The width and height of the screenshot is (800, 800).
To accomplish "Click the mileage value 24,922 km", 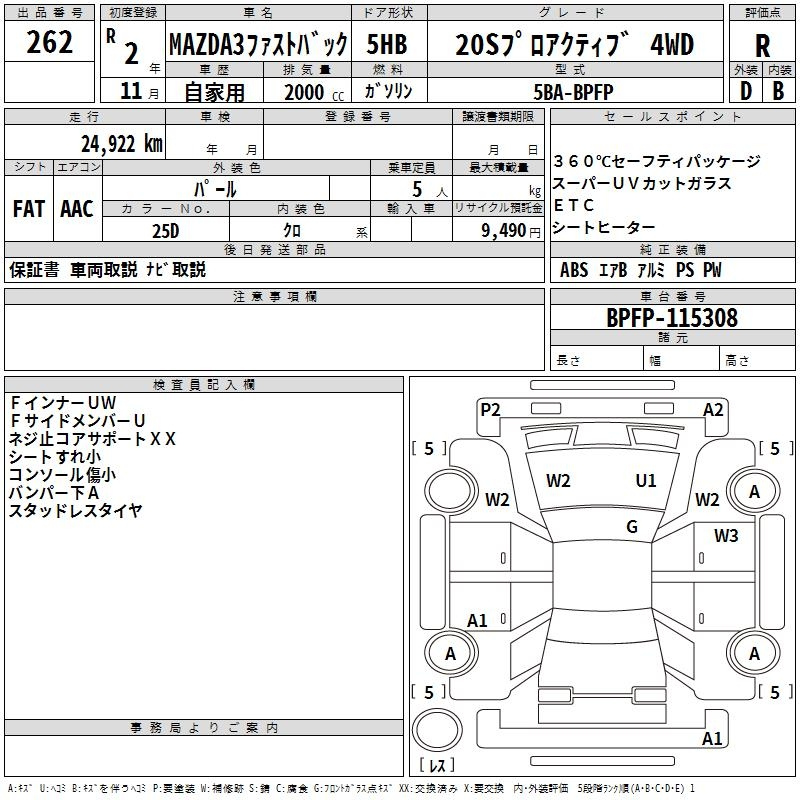I will (122, 143).
